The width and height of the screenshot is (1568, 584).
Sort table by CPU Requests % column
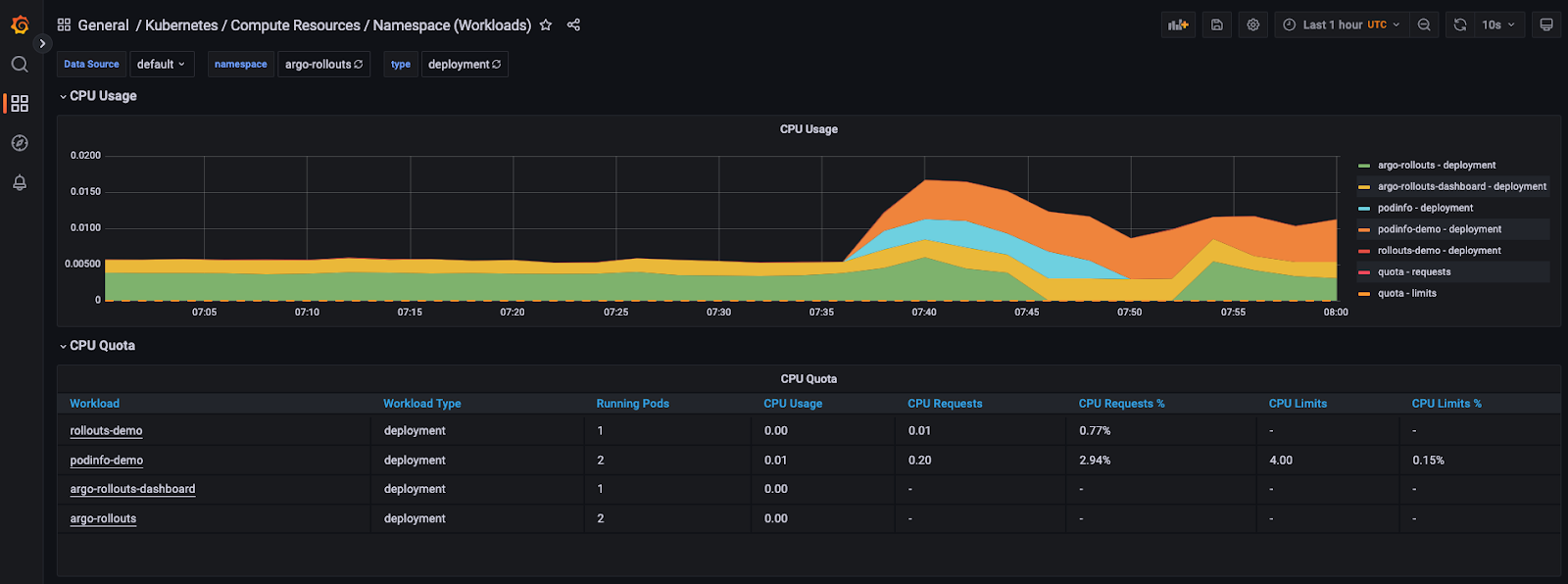(1121, 404)
